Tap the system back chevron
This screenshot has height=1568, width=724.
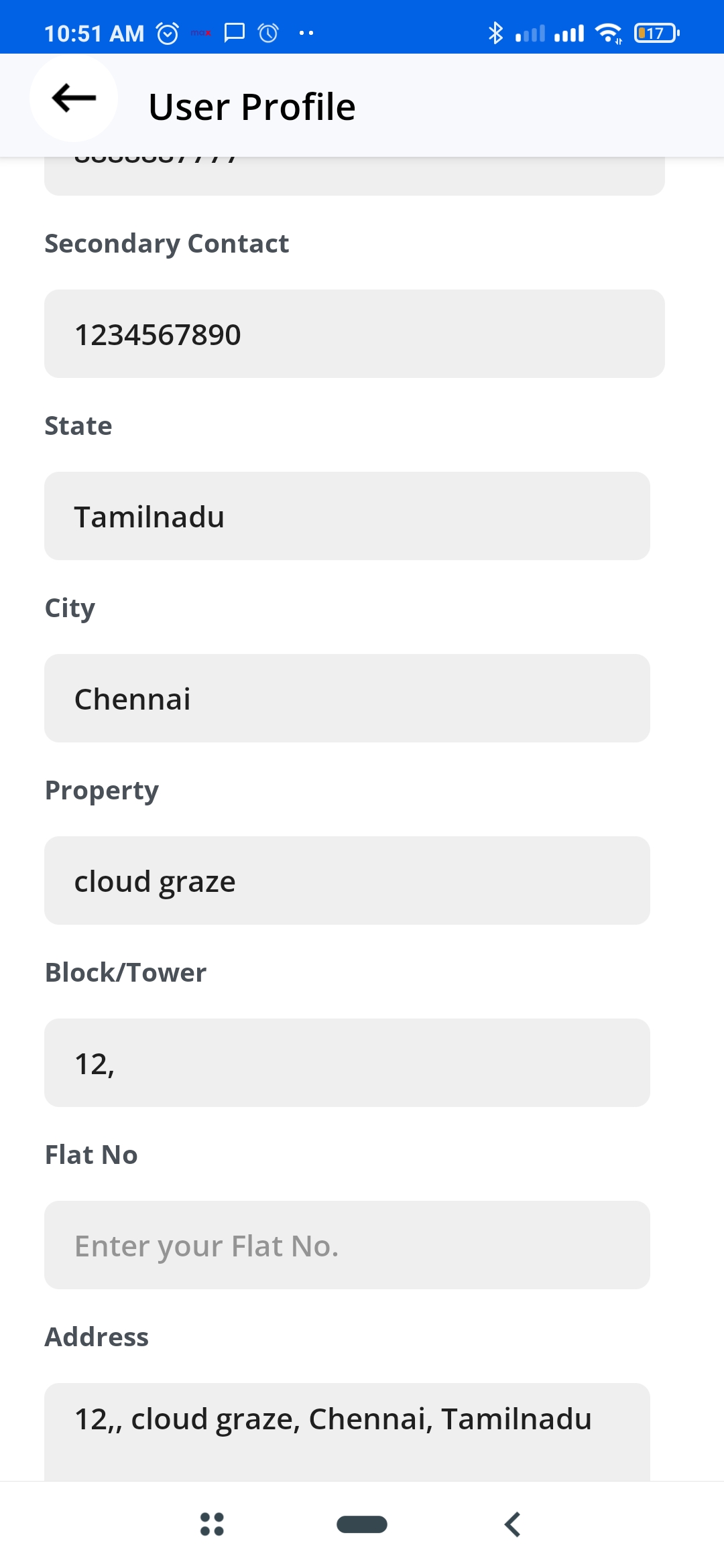coord(513,1524)
